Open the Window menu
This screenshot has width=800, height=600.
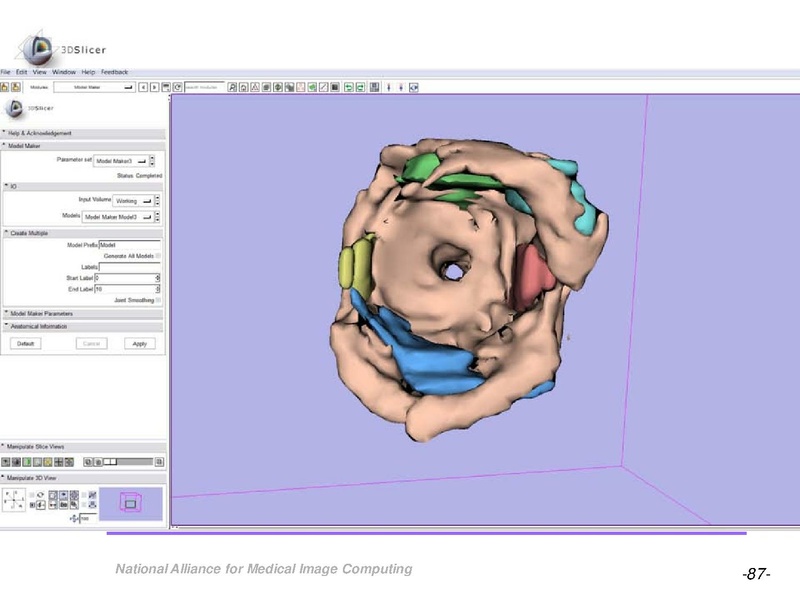click(64, 72)
